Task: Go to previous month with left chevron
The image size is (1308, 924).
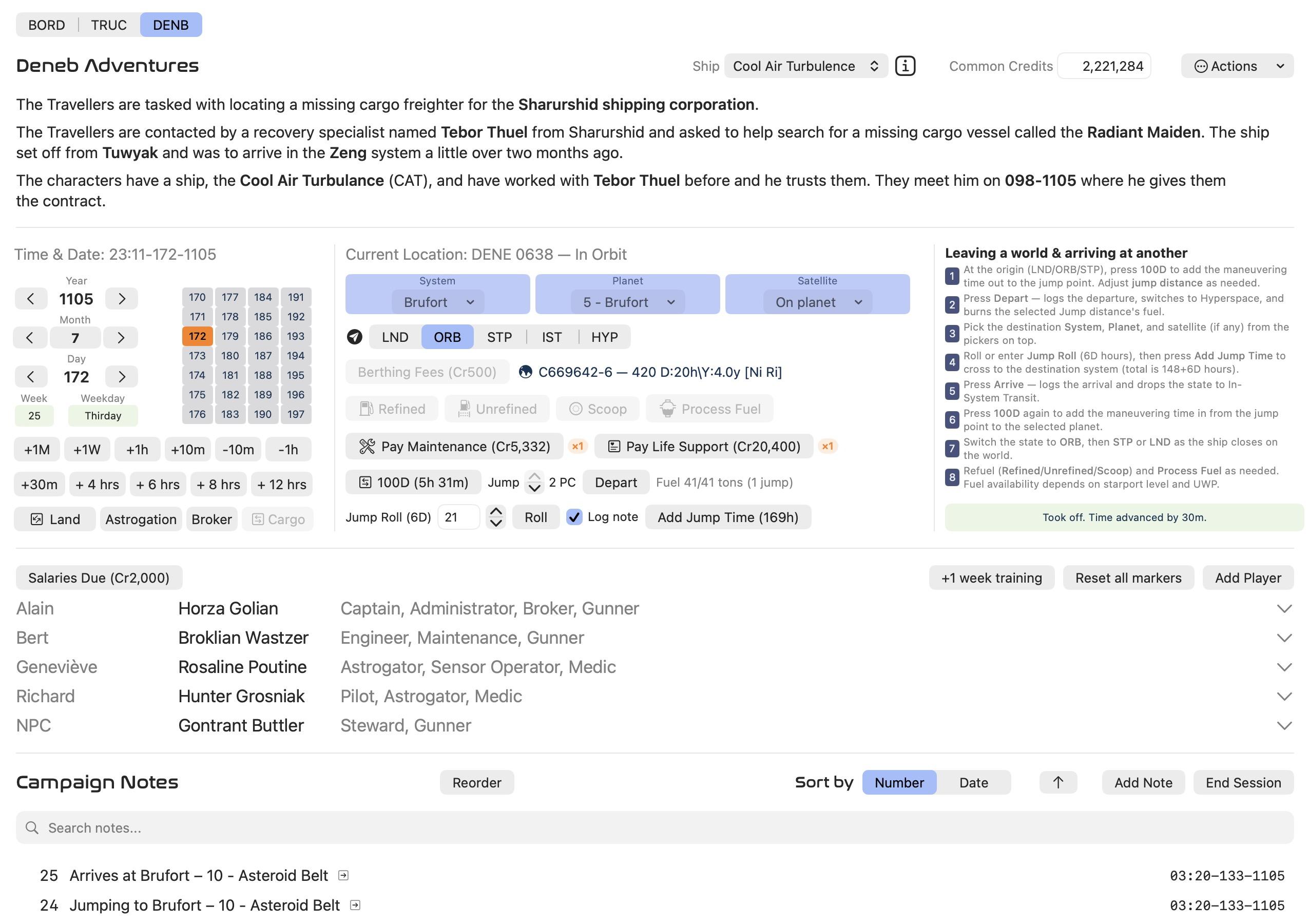Action: [30, 338]
